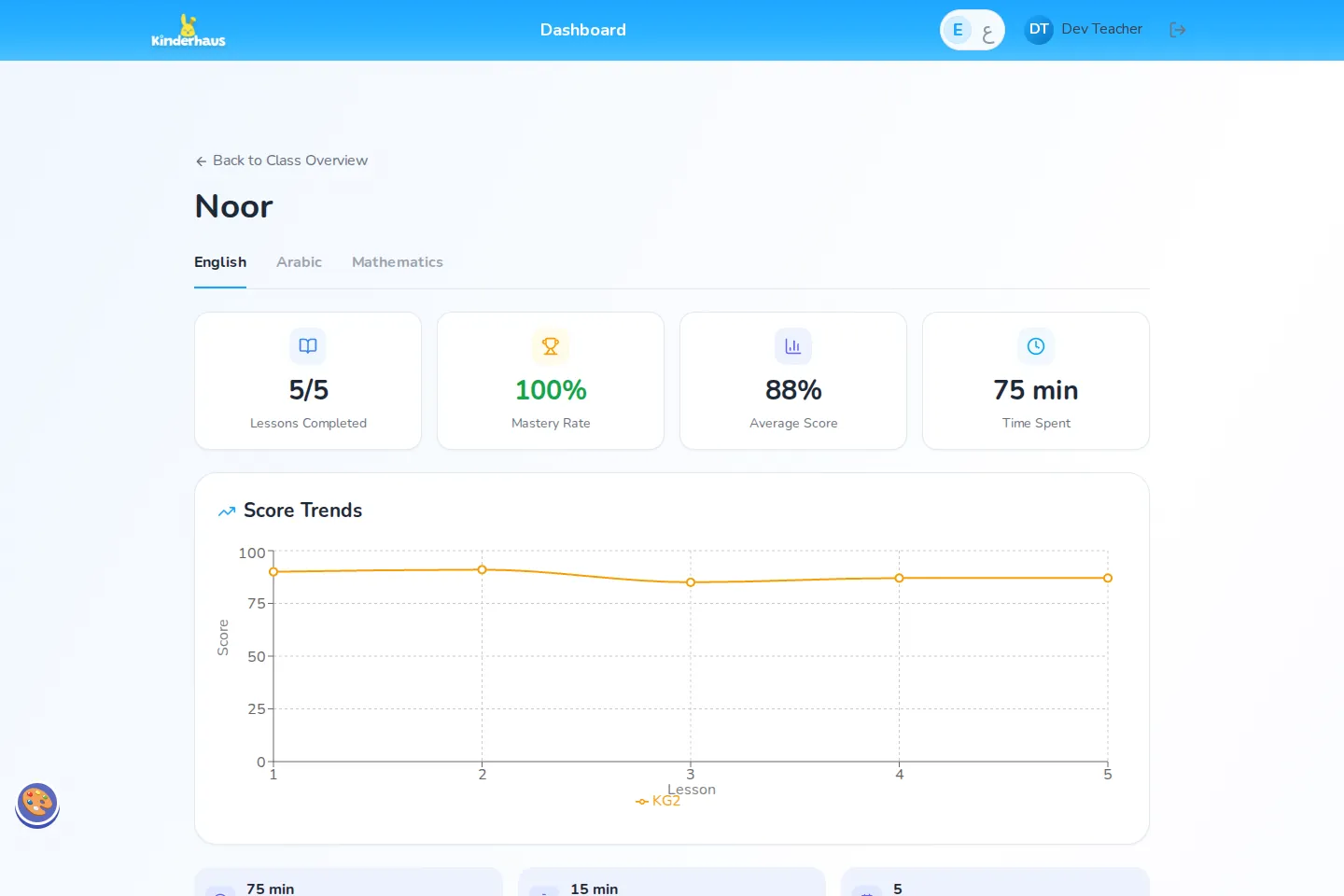
Task: Switch language to English (E)
Action: tap(958, 30)
